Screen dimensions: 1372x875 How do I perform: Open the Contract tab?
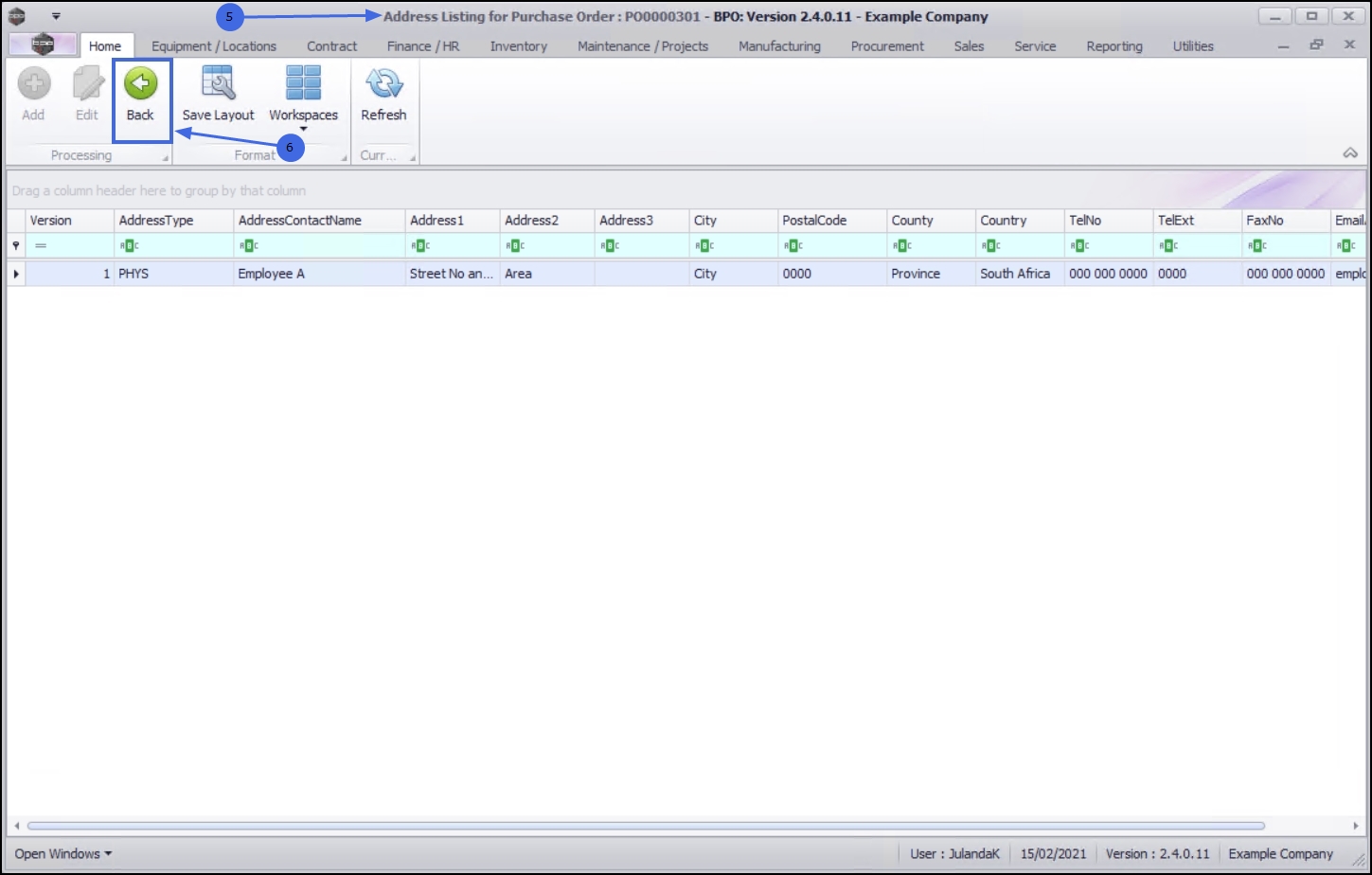pyautogui.click(x=332, y=45)
